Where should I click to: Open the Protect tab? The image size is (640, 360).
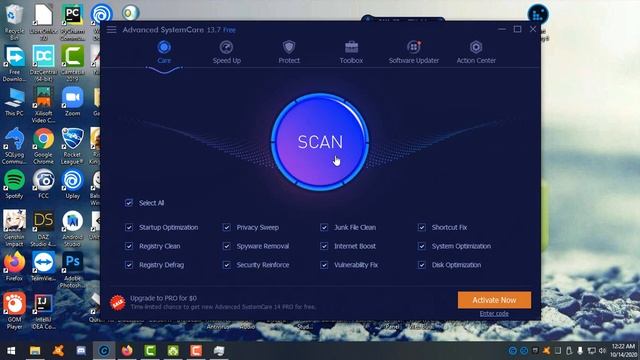[289, 52]
